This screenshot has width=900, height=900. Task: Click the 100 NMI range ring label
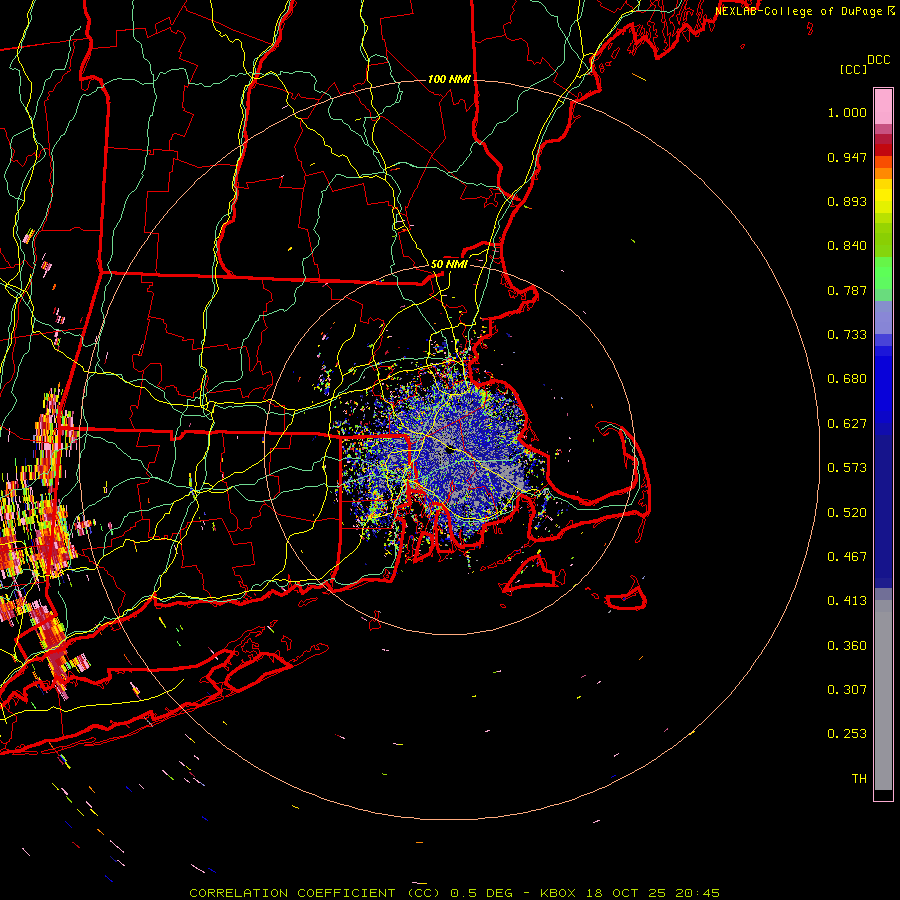click(449, 79)
